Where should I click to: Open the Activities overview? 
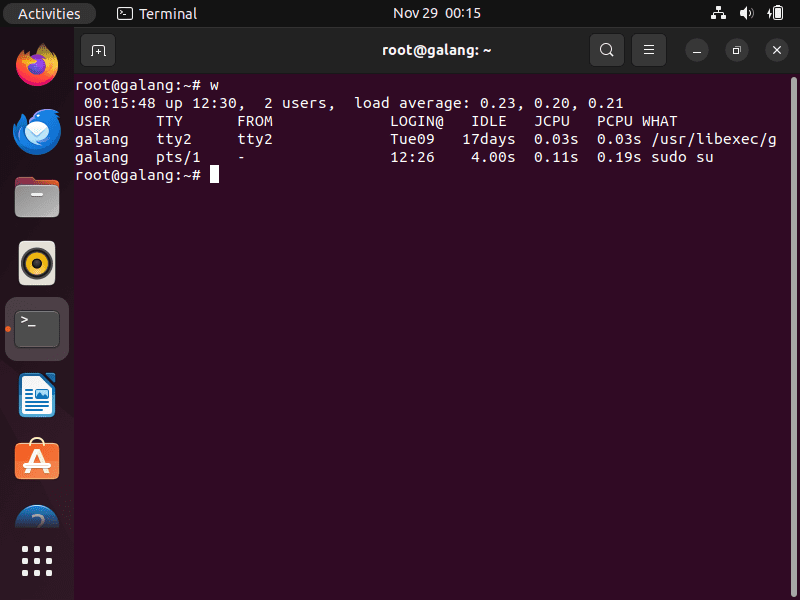(49, 13)
